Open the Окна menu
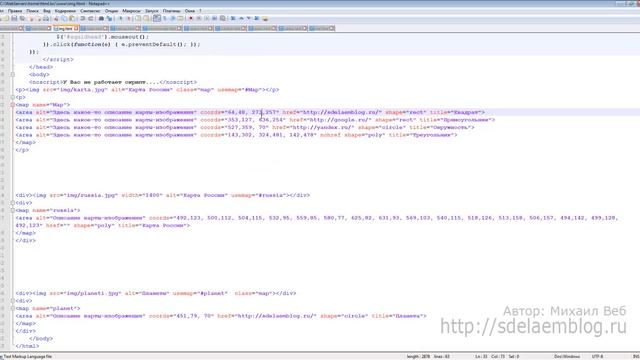640x360 pixels. [190, 11]
